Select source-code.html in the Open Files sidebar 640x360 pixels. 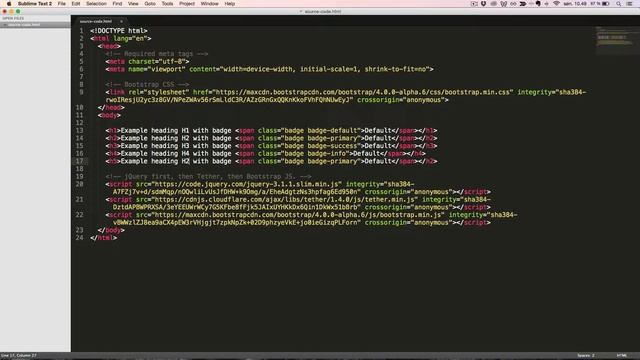pos(35,25)
